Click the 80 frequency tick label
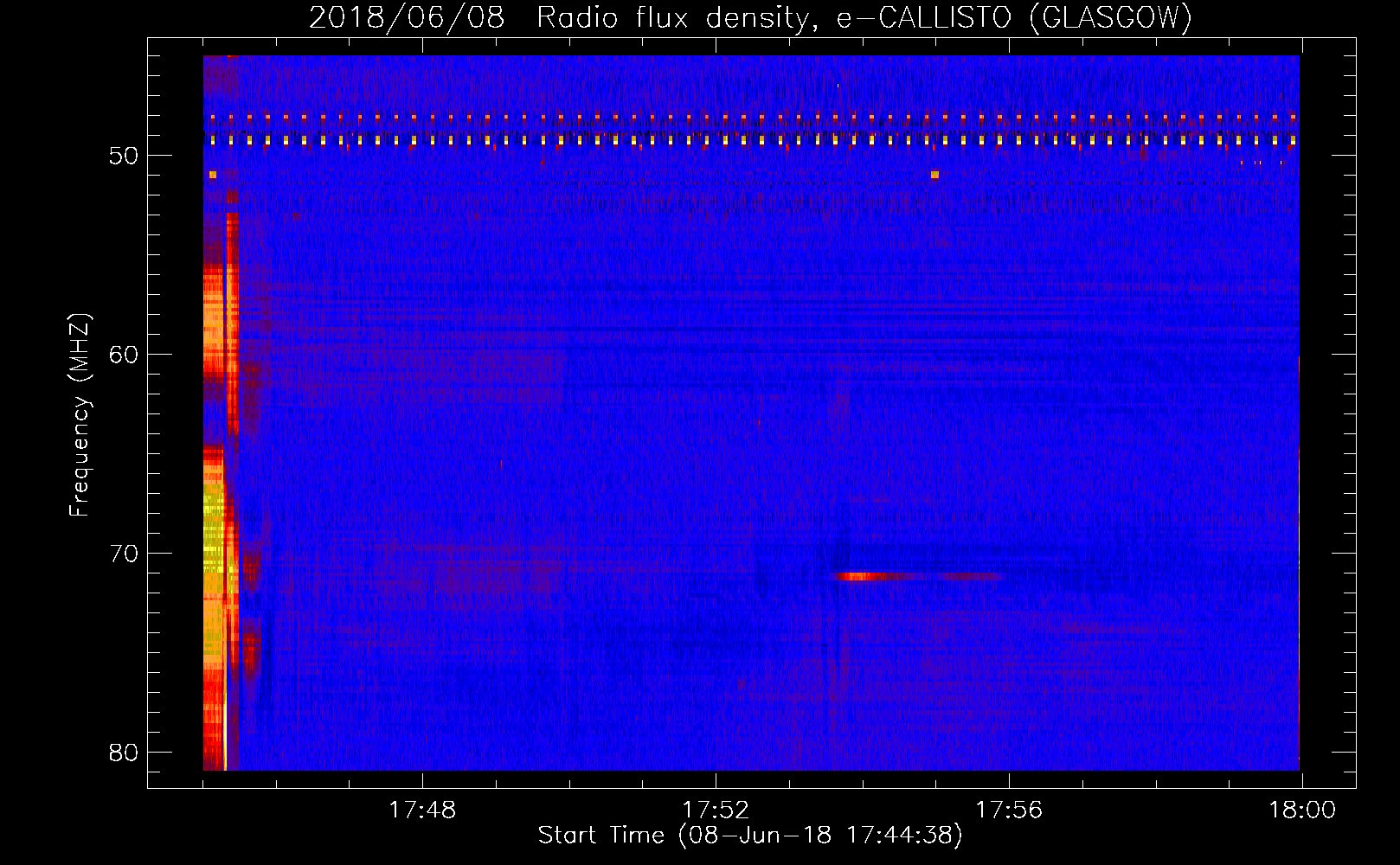Image resolution: width=1400 pixels, height=865 pixels. click(124, 753)
